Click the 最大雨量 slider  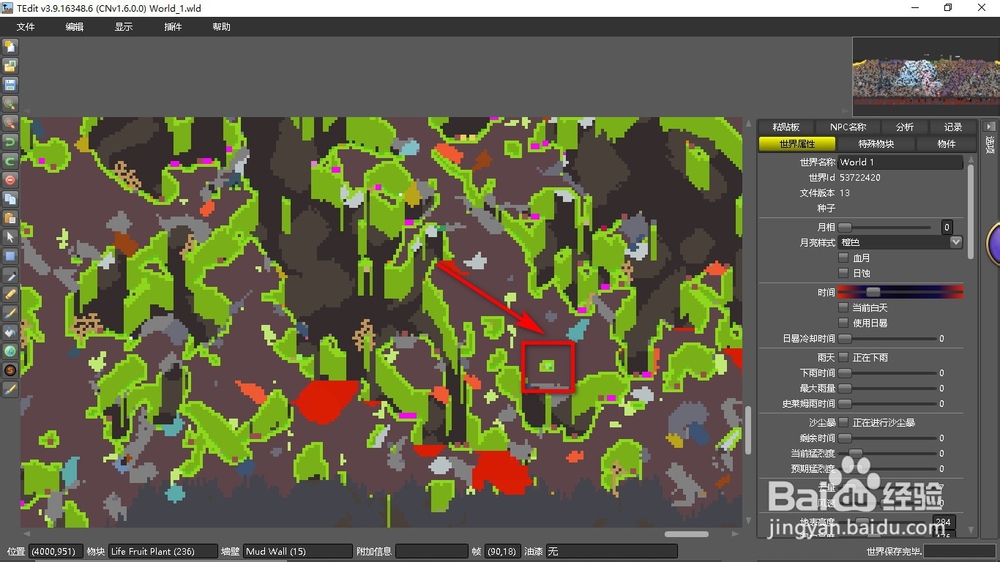pos(886,388)
